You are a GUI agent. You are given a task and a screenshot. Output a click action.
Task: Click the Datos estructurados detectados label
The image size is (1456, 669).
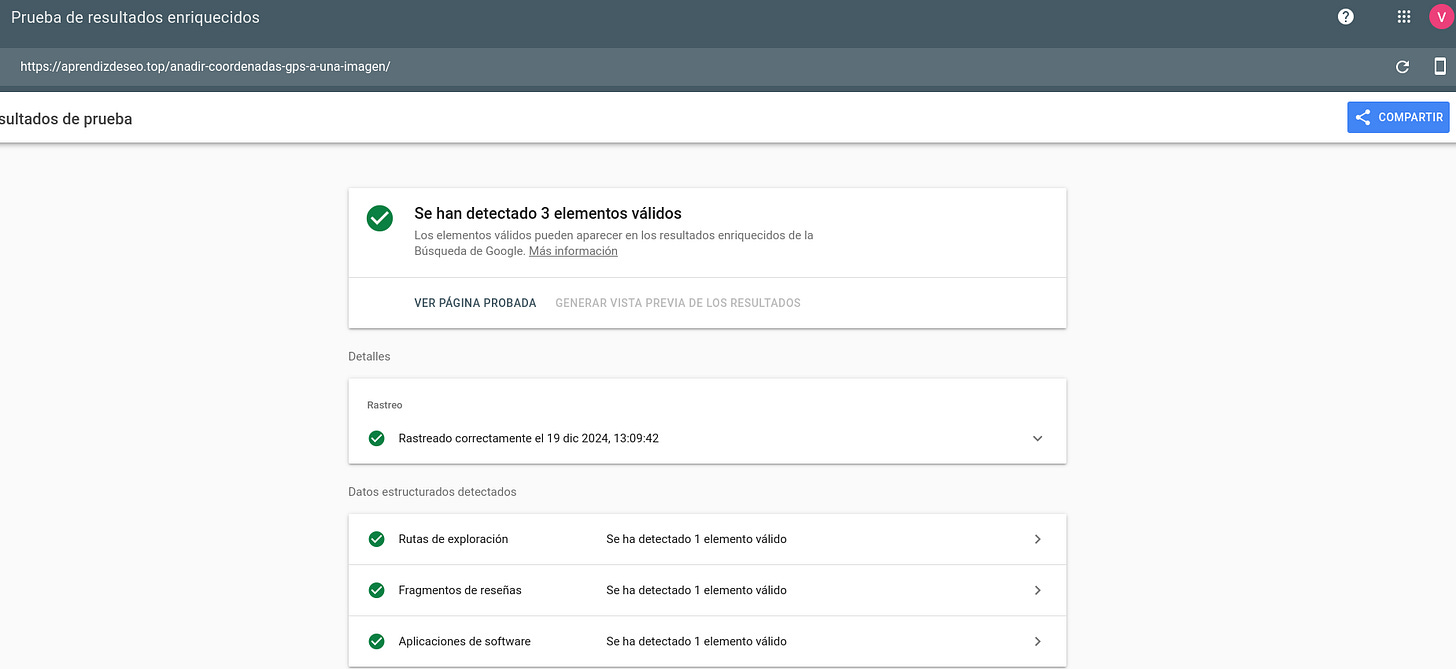pyautogui.click(x=432, y=492)
